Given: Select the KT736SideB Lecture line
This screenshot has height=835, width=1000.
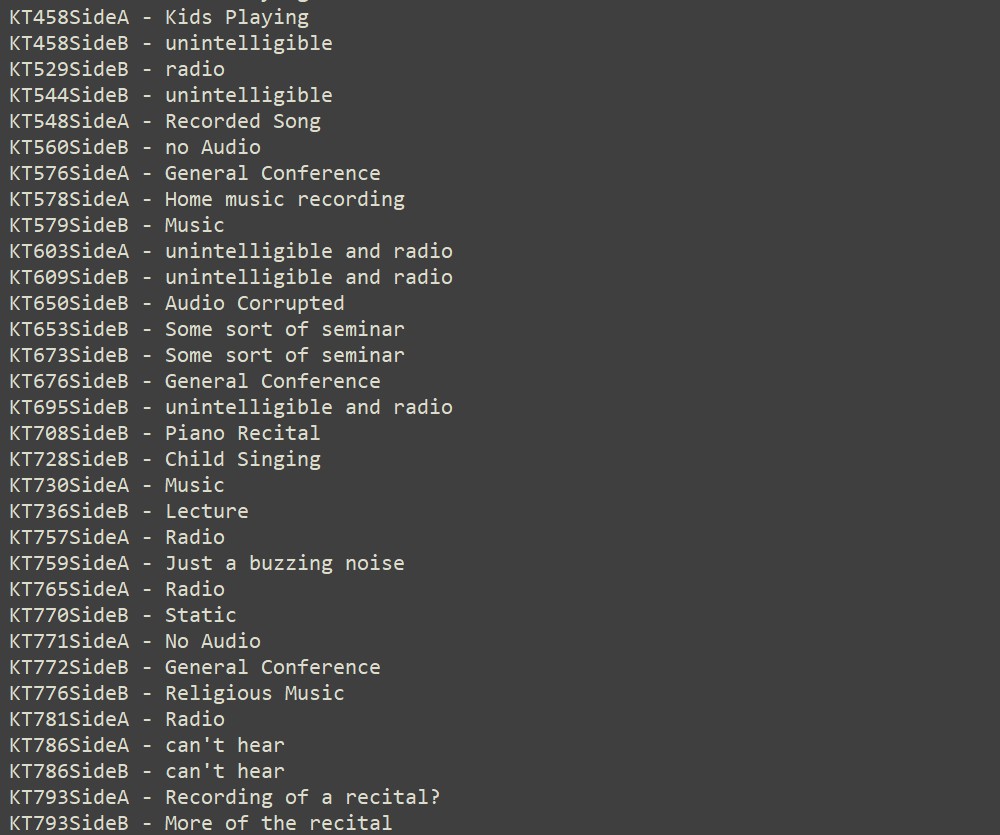Looking at the screenshot, I should [129, 511].
